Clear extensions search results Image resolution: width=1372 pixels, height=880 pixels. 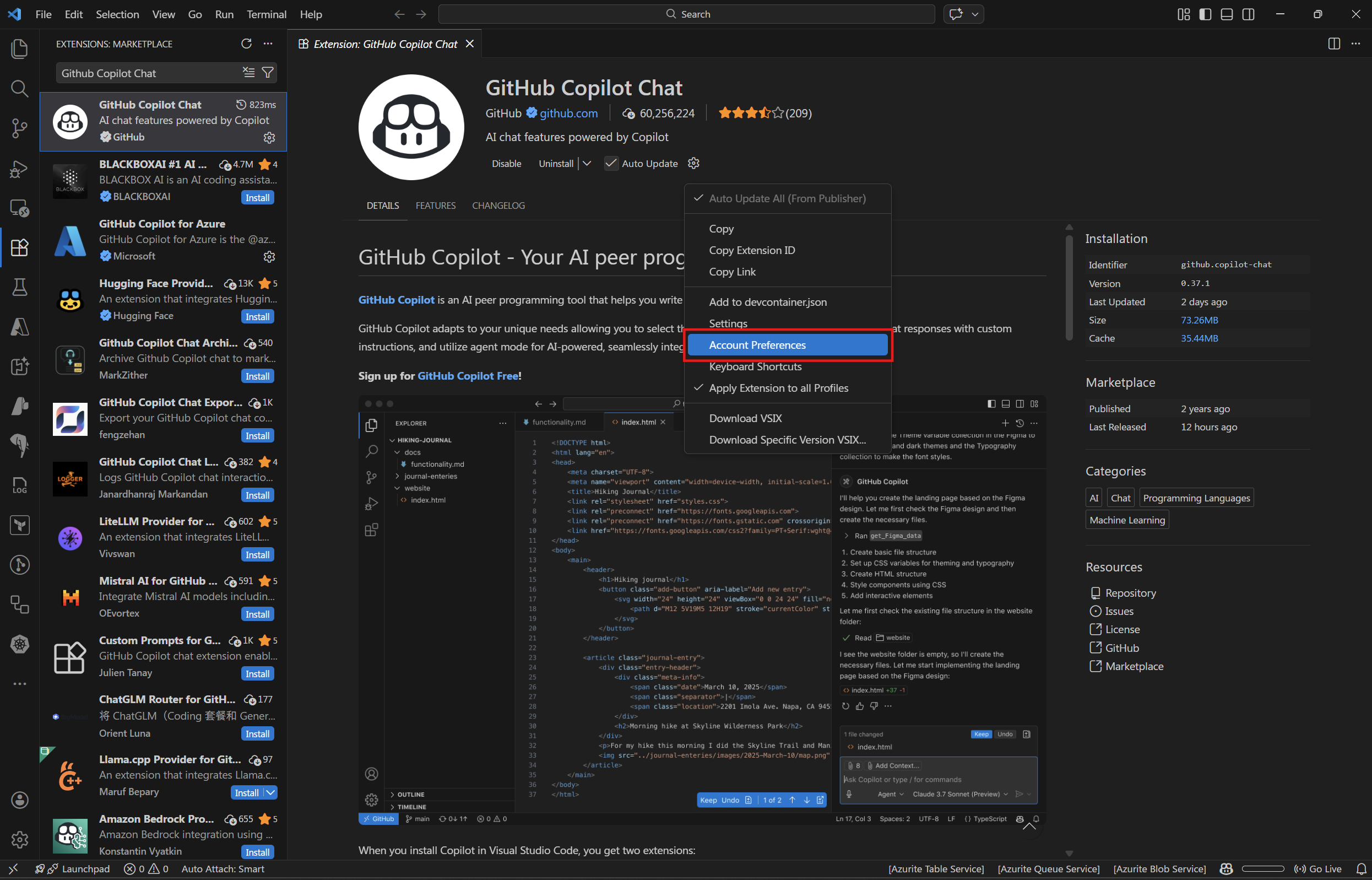[248, 73]
